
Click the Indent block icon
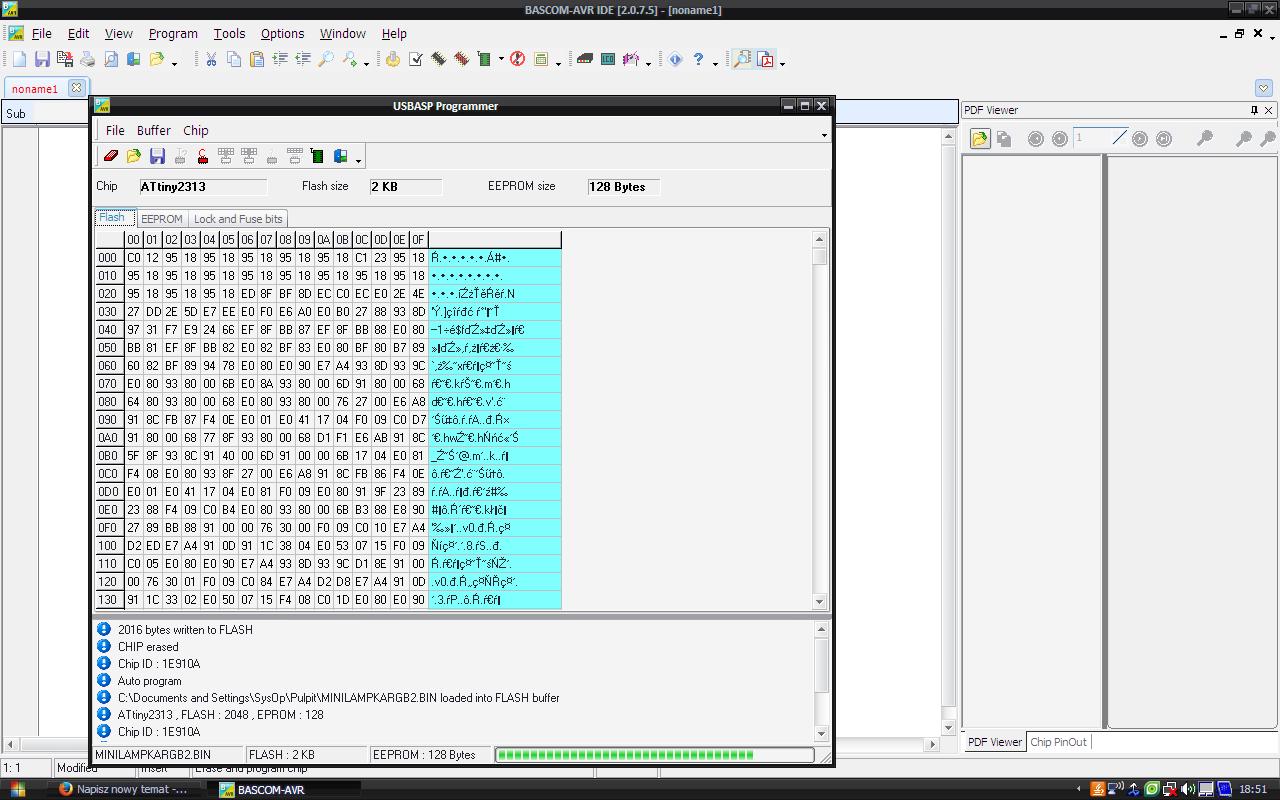point(280,60)
